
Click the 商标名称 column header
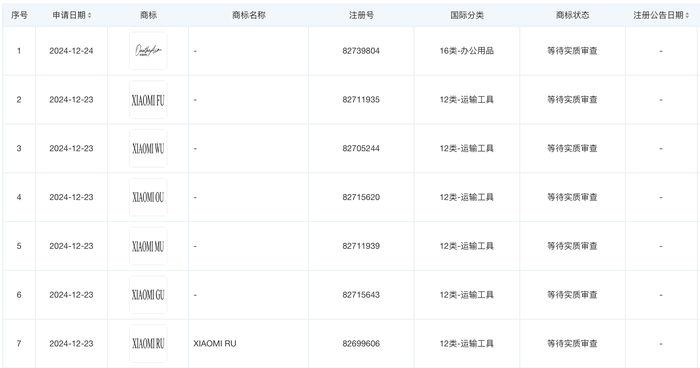(x=249, y=15)
